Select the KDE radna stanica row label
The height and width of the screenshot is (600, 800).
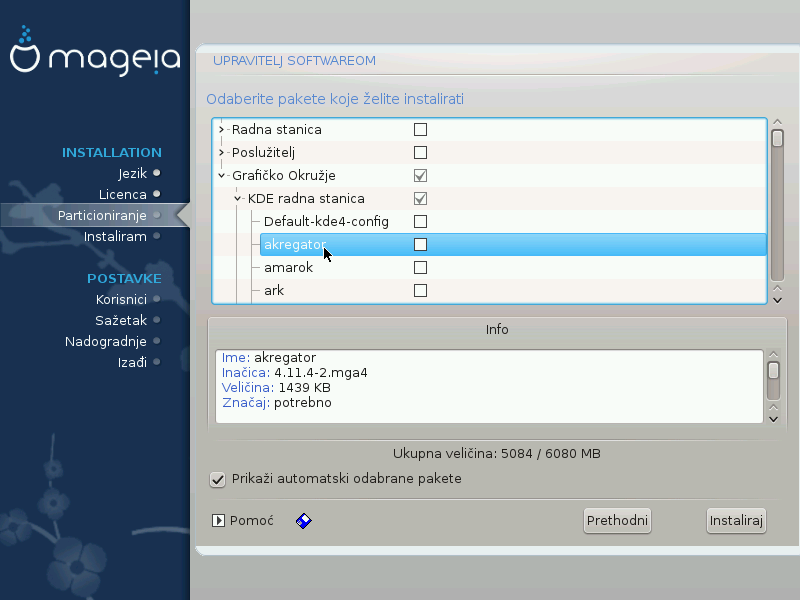coord(306,198)
